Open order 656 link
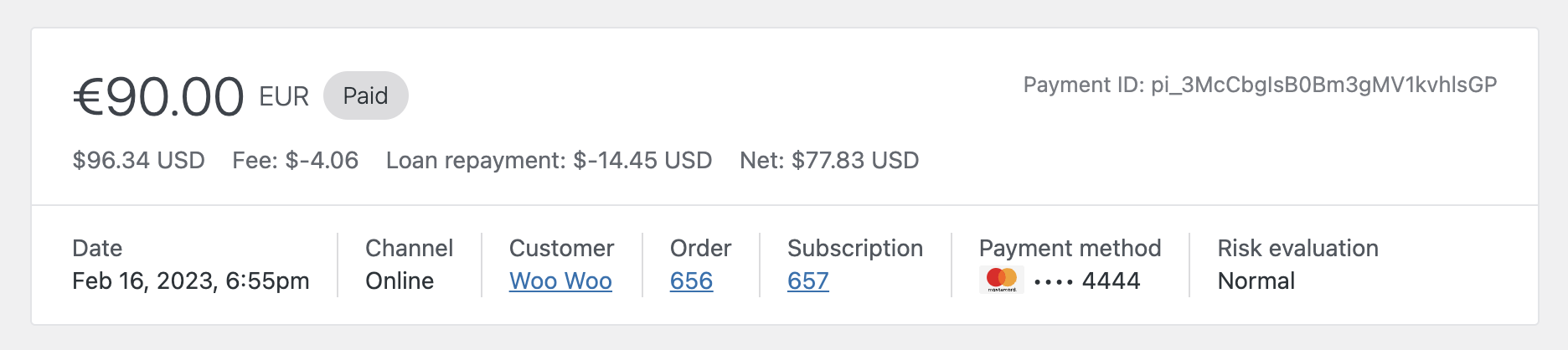Screen dimensions: 1568x350 (x=691, y=281)
